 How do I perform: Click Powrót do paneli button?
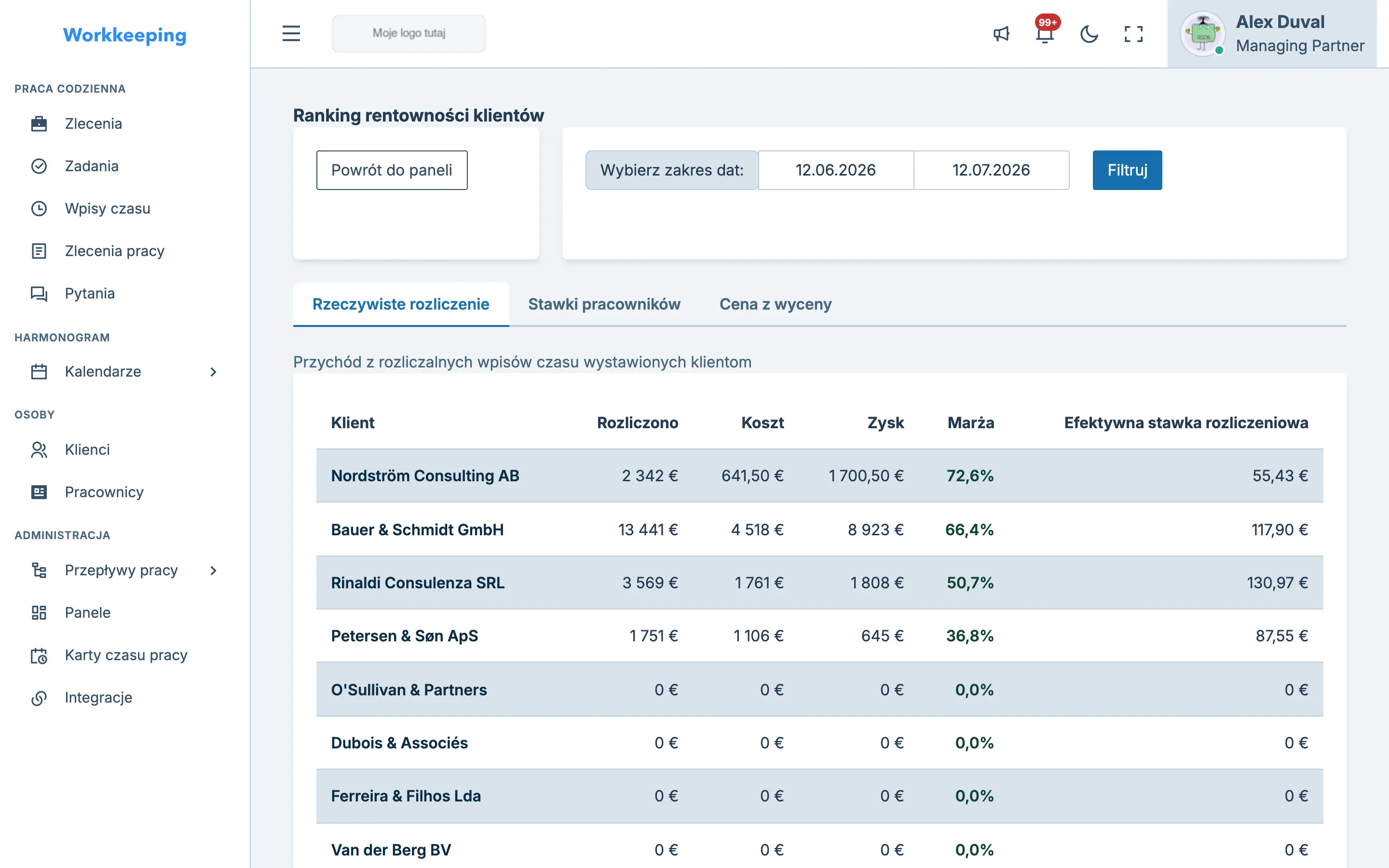point(392,170)
